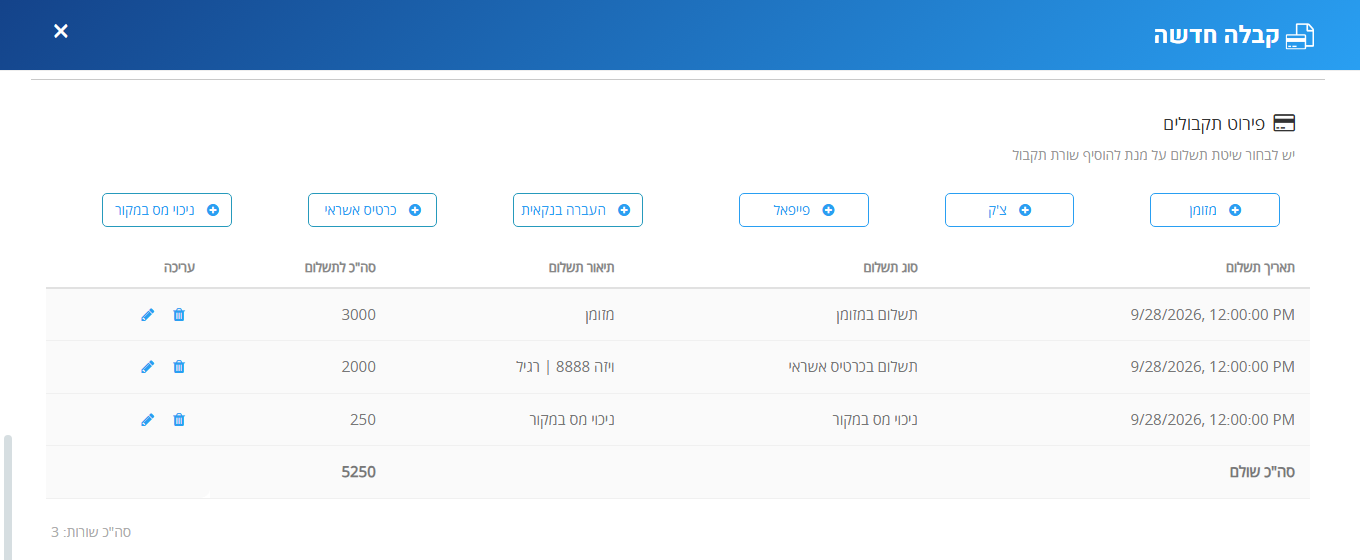Edit the 250 ניכוי מס במקור row
Image resolution: width=1360 pixels, height=560 pixels.
[148, 419]
